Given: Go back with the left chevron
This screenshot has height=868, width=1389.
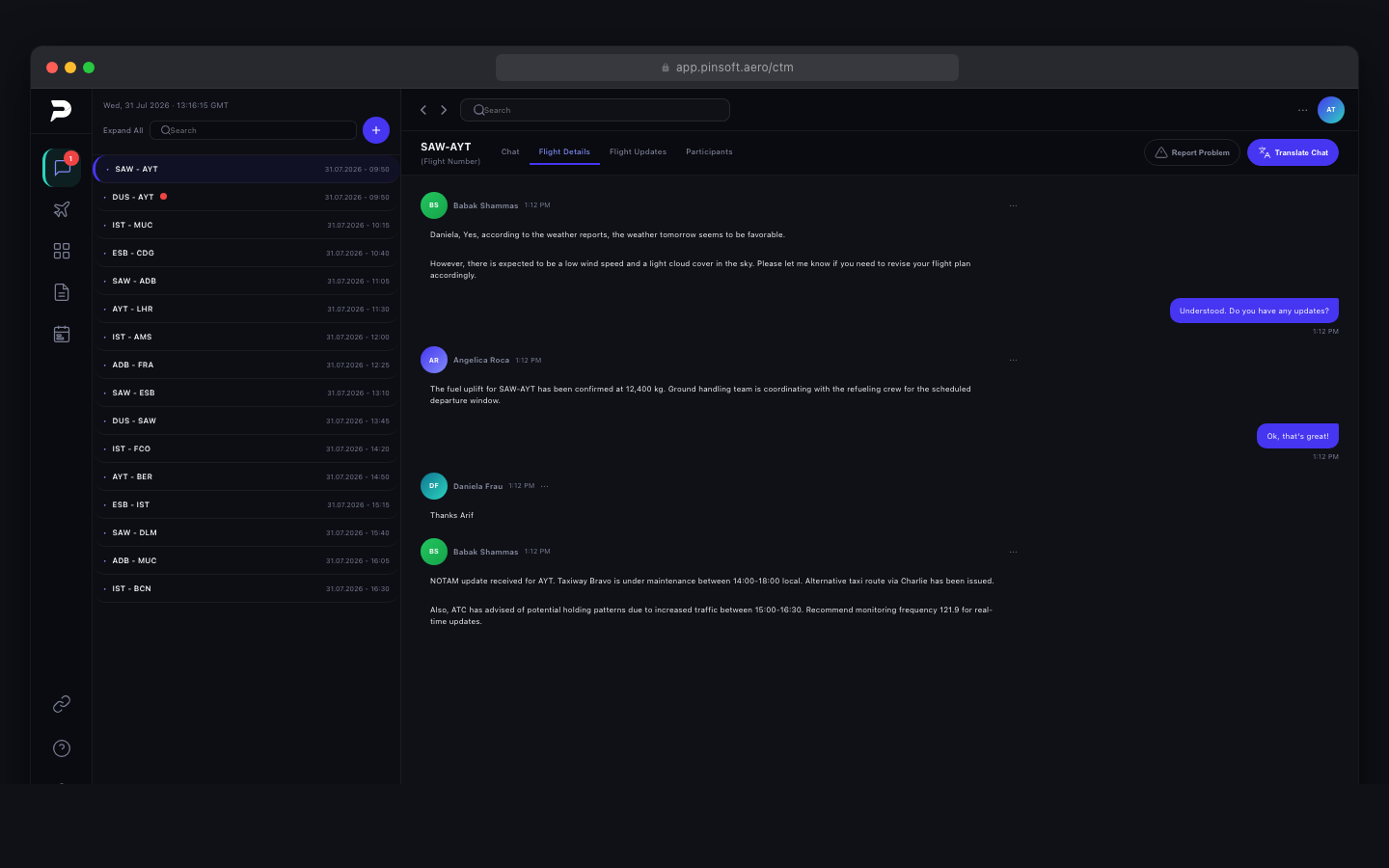Looking at the screenshot, I should tap(423, 110).
